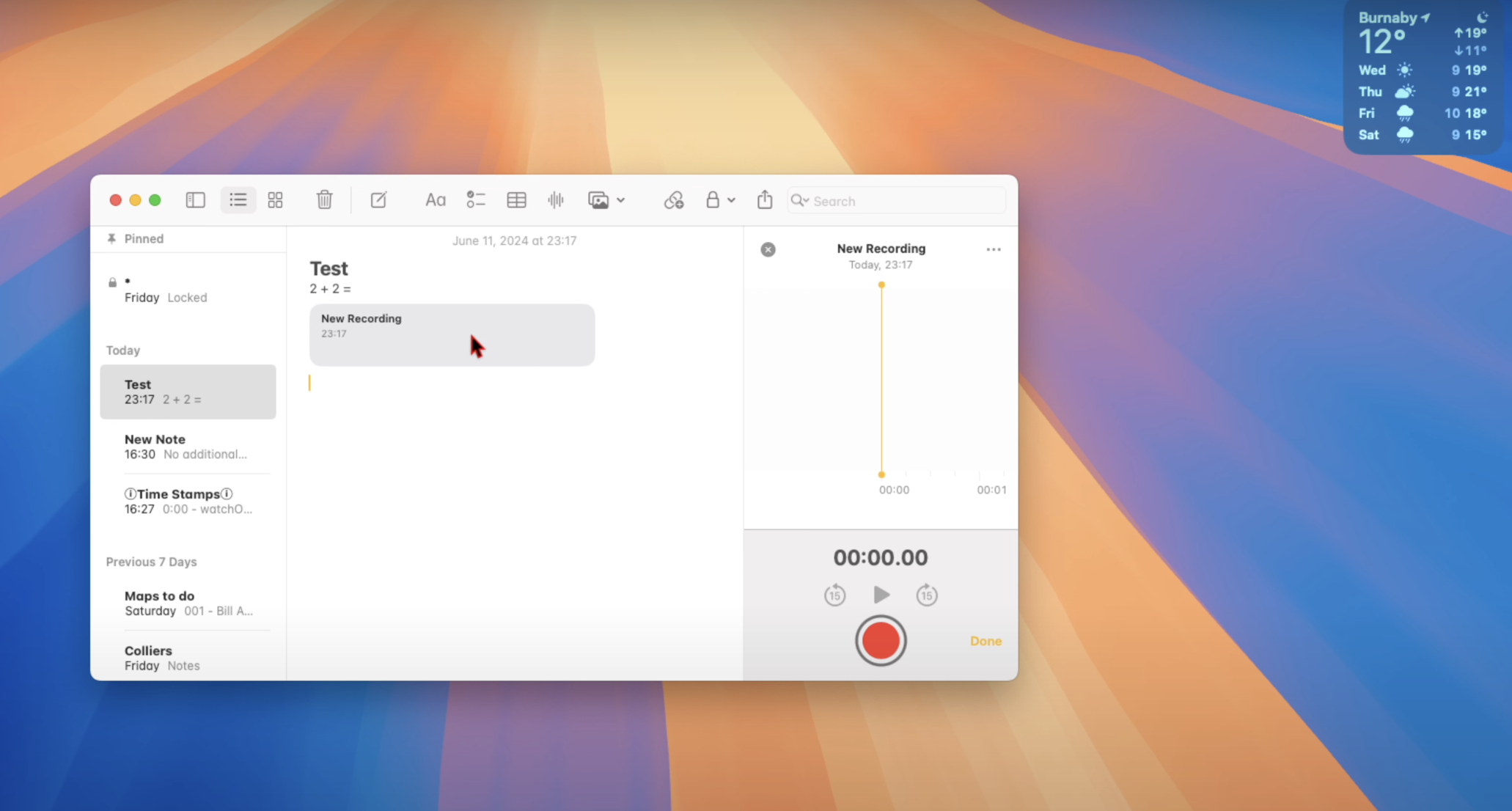
Task: Open the New Recording options menu
Action: tap(993, 249)
